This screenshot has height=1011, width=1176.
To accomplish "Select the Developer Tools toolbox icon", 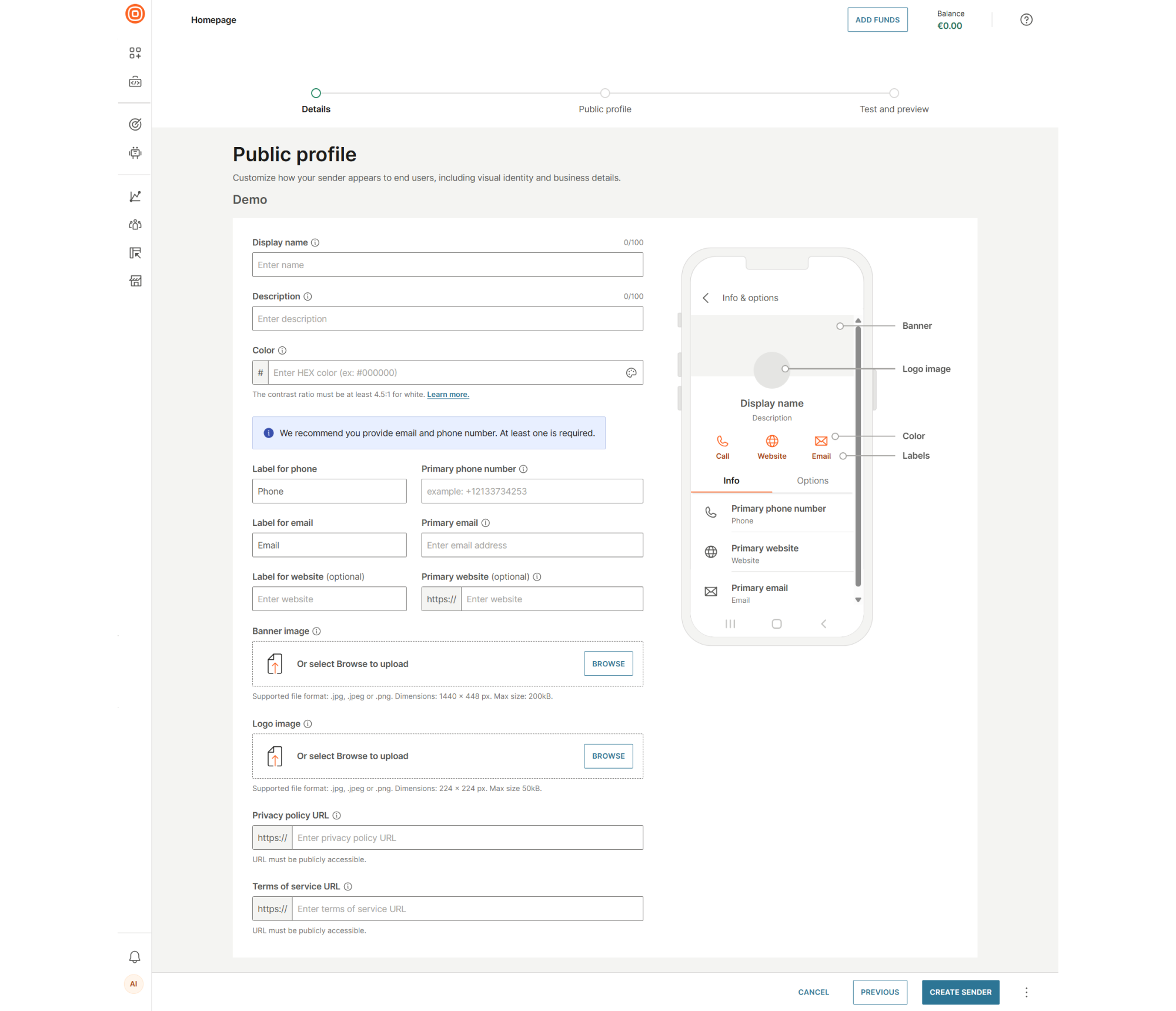I will point(135,82).
